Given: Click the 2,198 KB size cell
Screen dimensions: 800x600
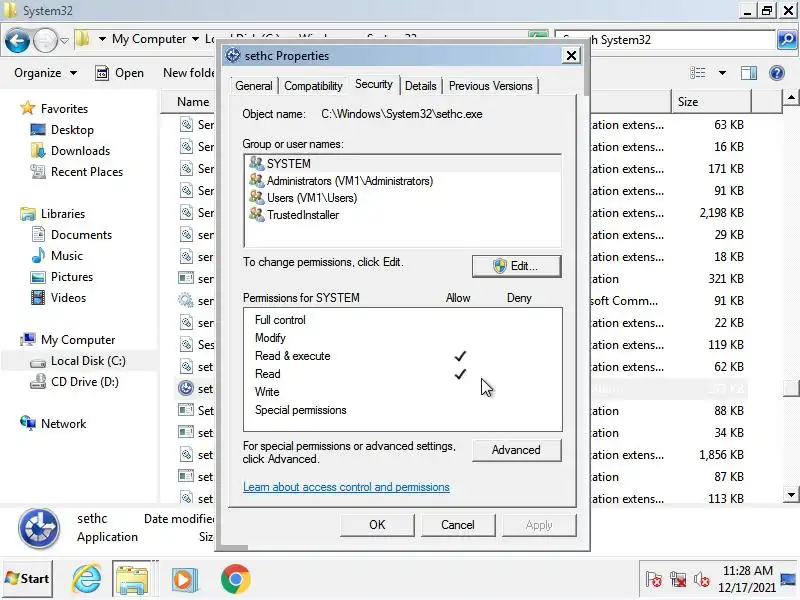Looking at the screenshot, I should click(721, 213).
